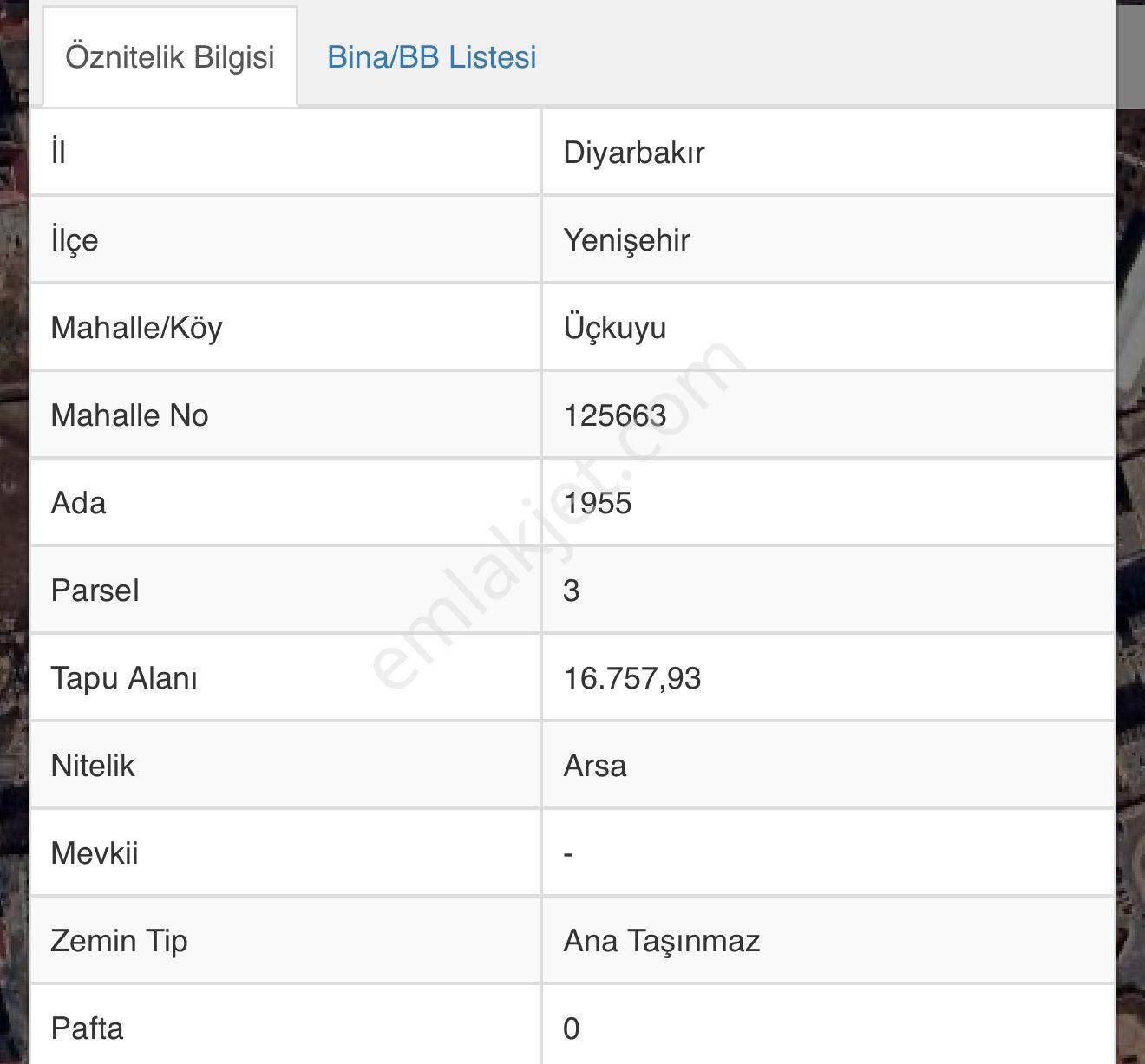Select the Mahalle/Köy row label

(x=137, y=328)
